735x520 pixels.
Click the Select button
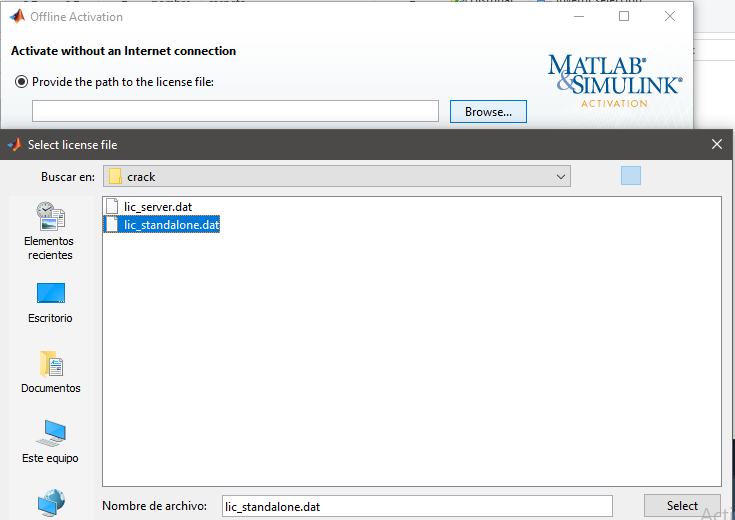(x=682, y=505)
